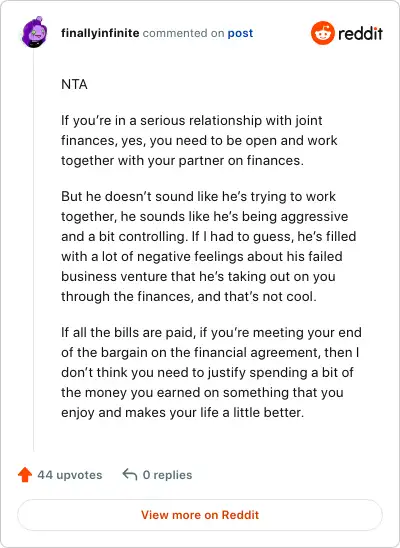The image size is (400, 548).
Task: Select paragraph starting 'If you're in a serious'
Action: tap(199, 140)
